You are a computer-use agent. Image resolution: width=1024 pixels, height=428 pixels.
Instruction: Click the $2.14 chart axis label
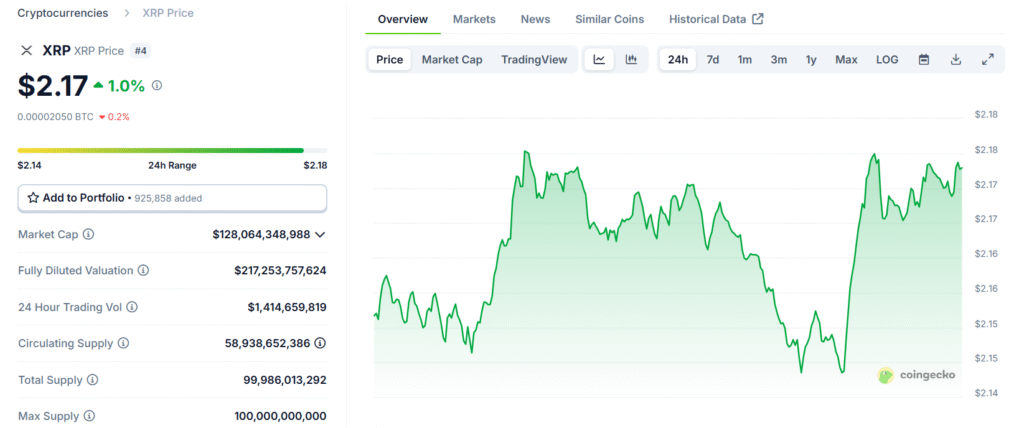[985, 393]
